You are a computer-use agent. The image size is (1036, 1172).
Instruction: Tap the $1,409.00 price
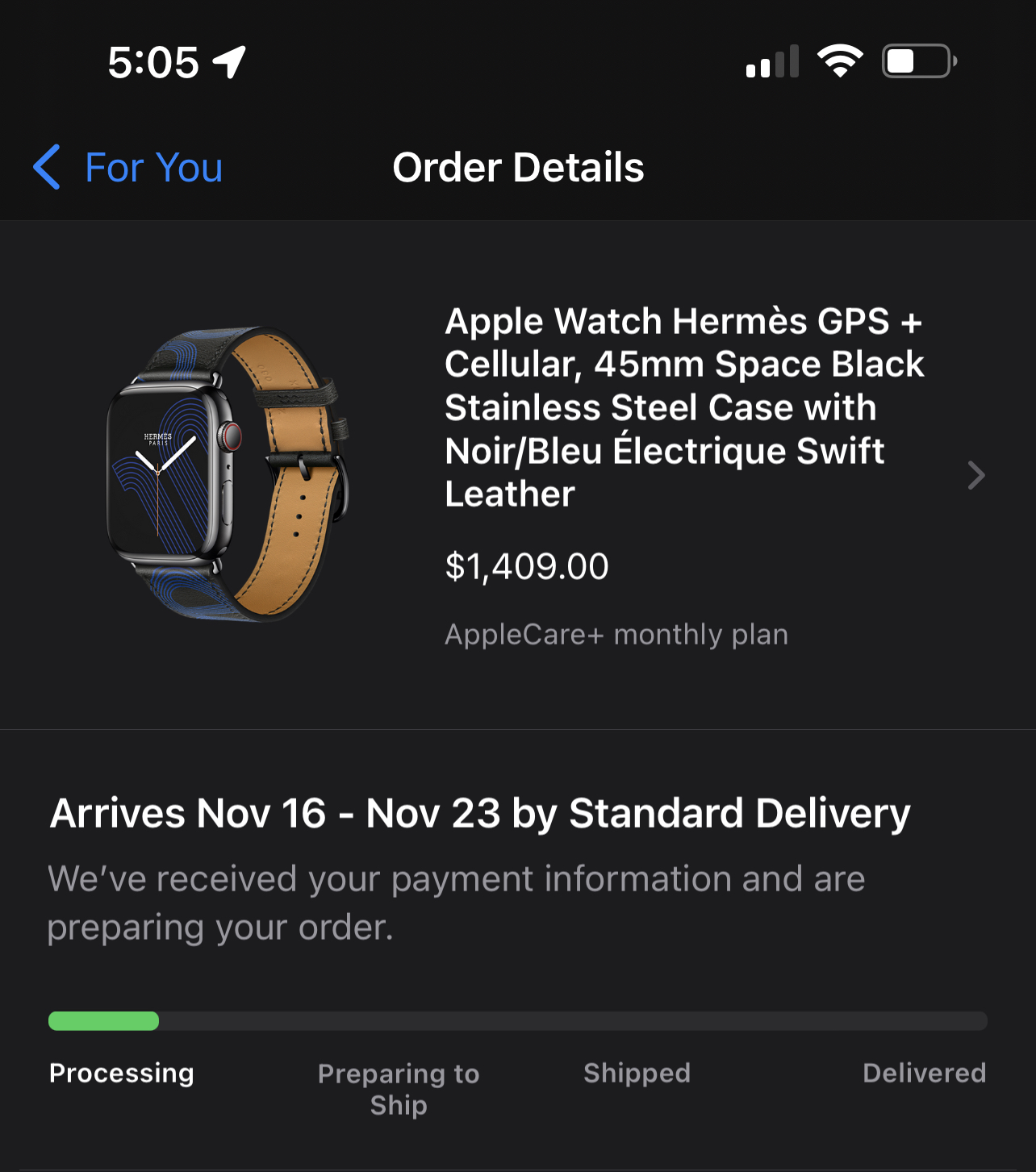pos(527,566)
